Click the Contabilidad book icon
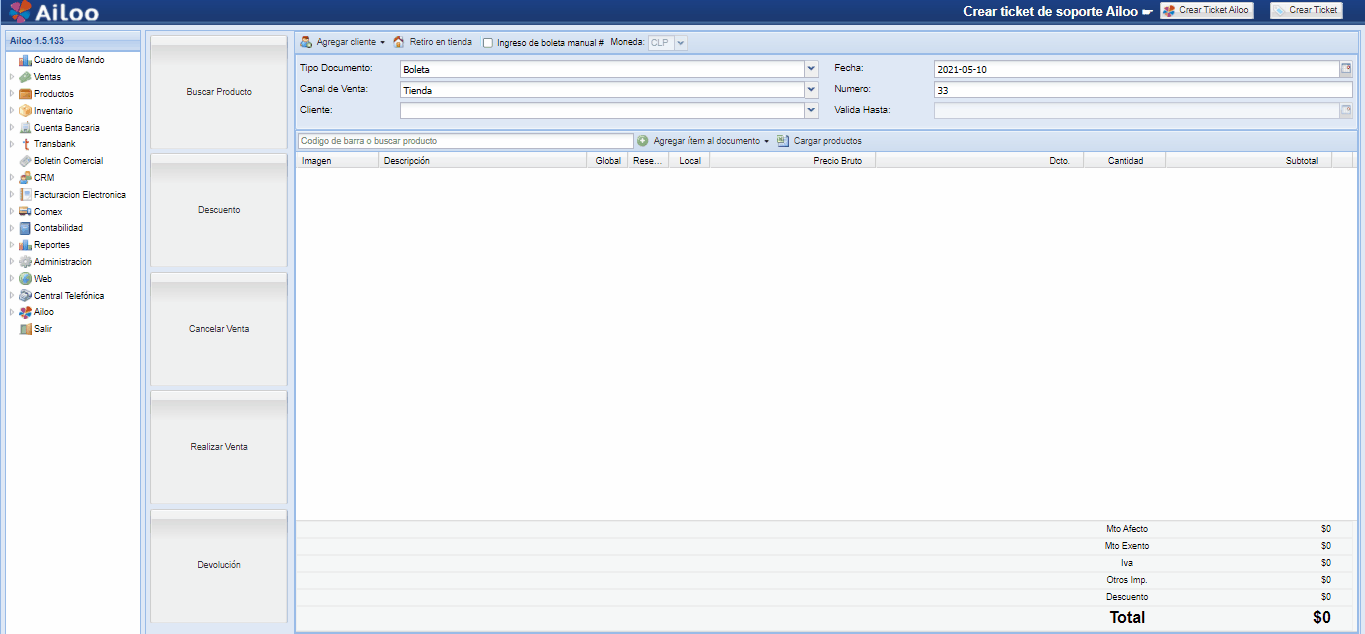This screenshot has width=1365, height=634. coord(26,228)
